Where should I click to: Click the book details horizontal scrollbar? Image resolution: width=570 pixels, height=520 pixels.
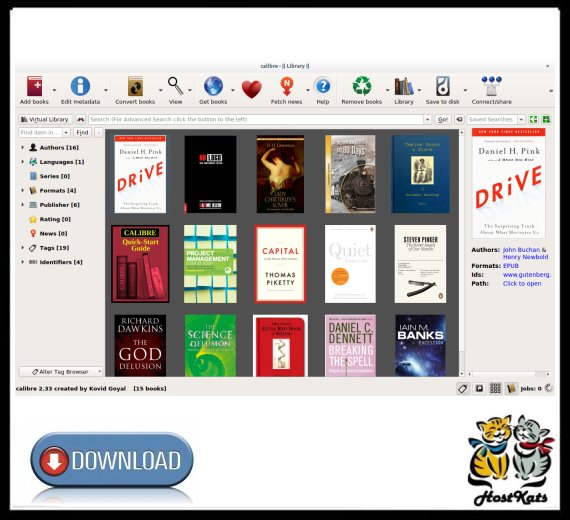pos(509,374)
